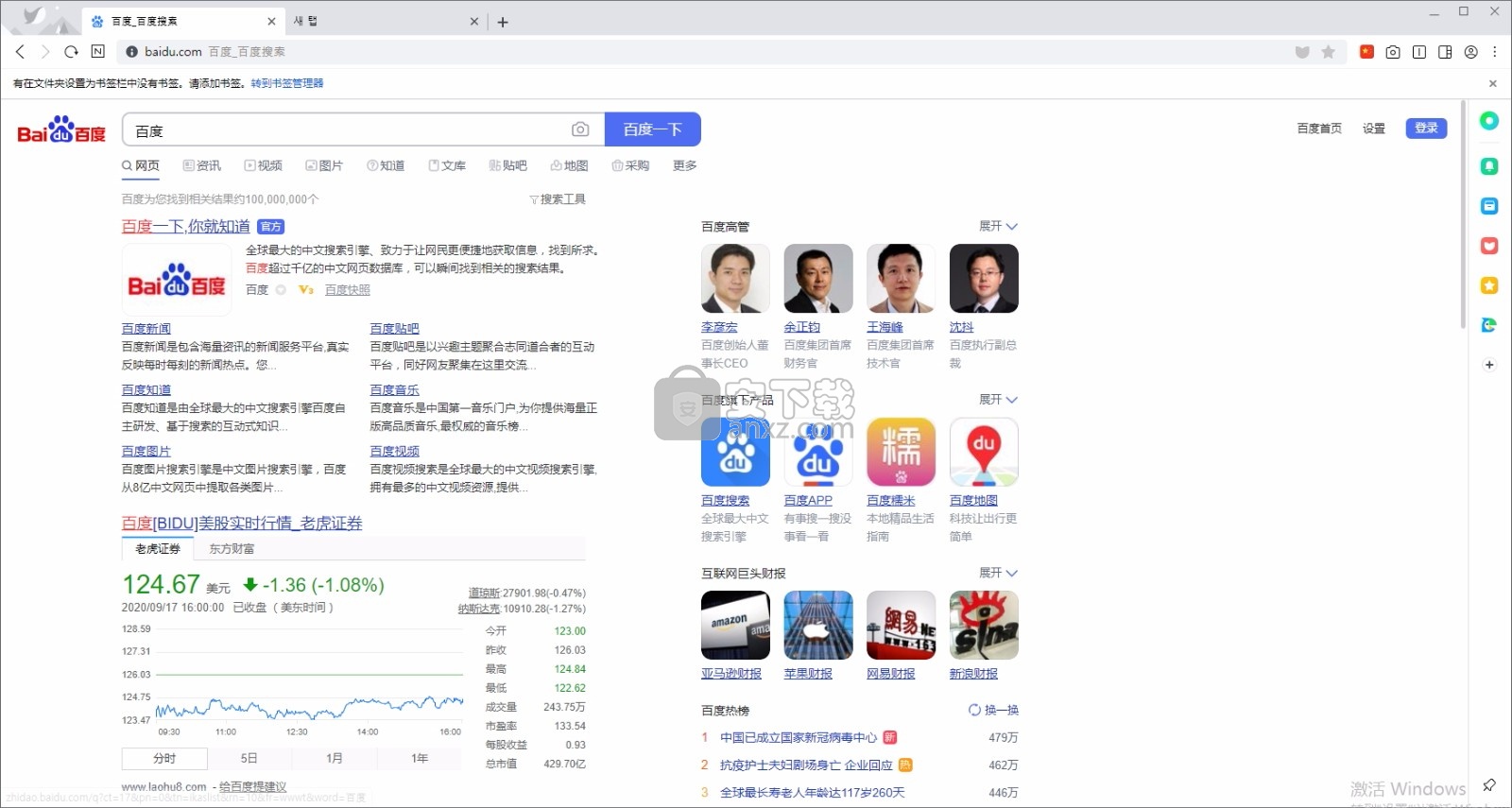1512x808 pixels.
Task: Click the camera image search icon
Action: point(580,129)
